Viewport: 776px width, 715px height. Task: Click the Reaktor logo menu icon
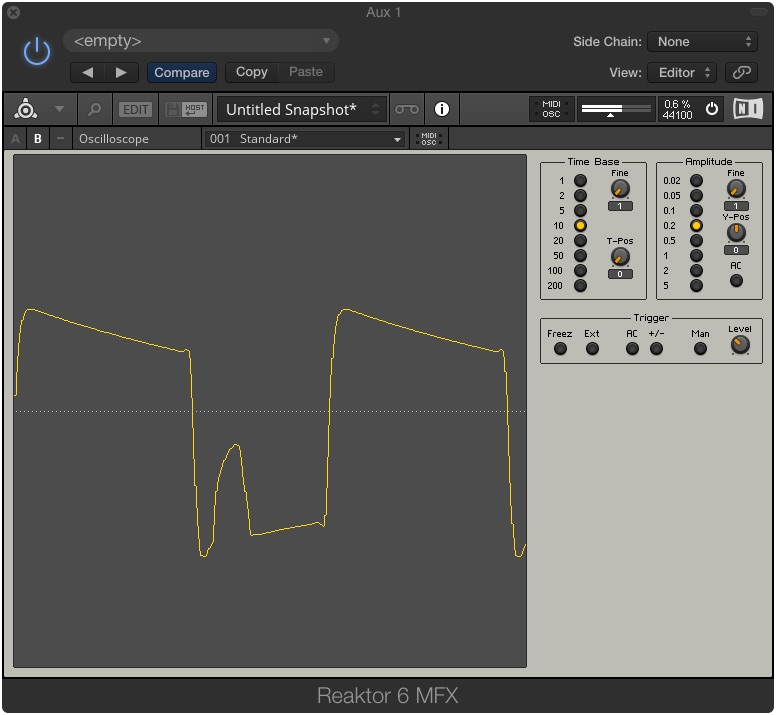click(26, 109)
